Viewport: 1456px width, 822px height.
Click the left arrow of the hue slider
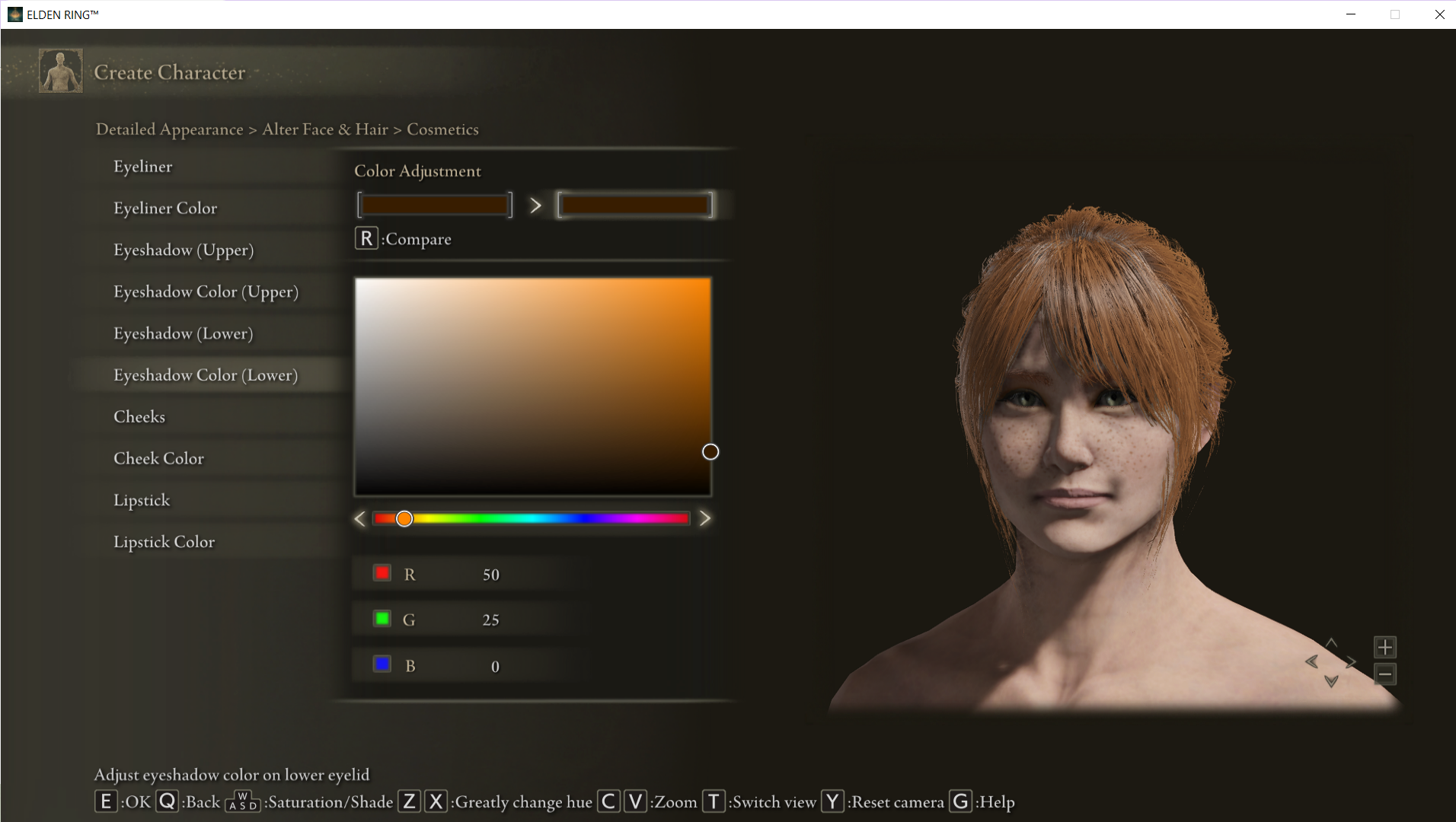coord(360,518)
